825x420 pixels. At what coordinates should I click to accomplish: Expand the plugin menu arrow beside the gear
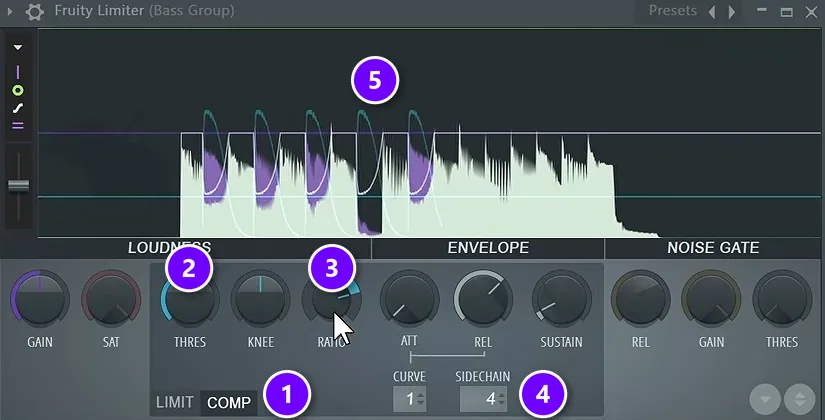click(10, 11)
